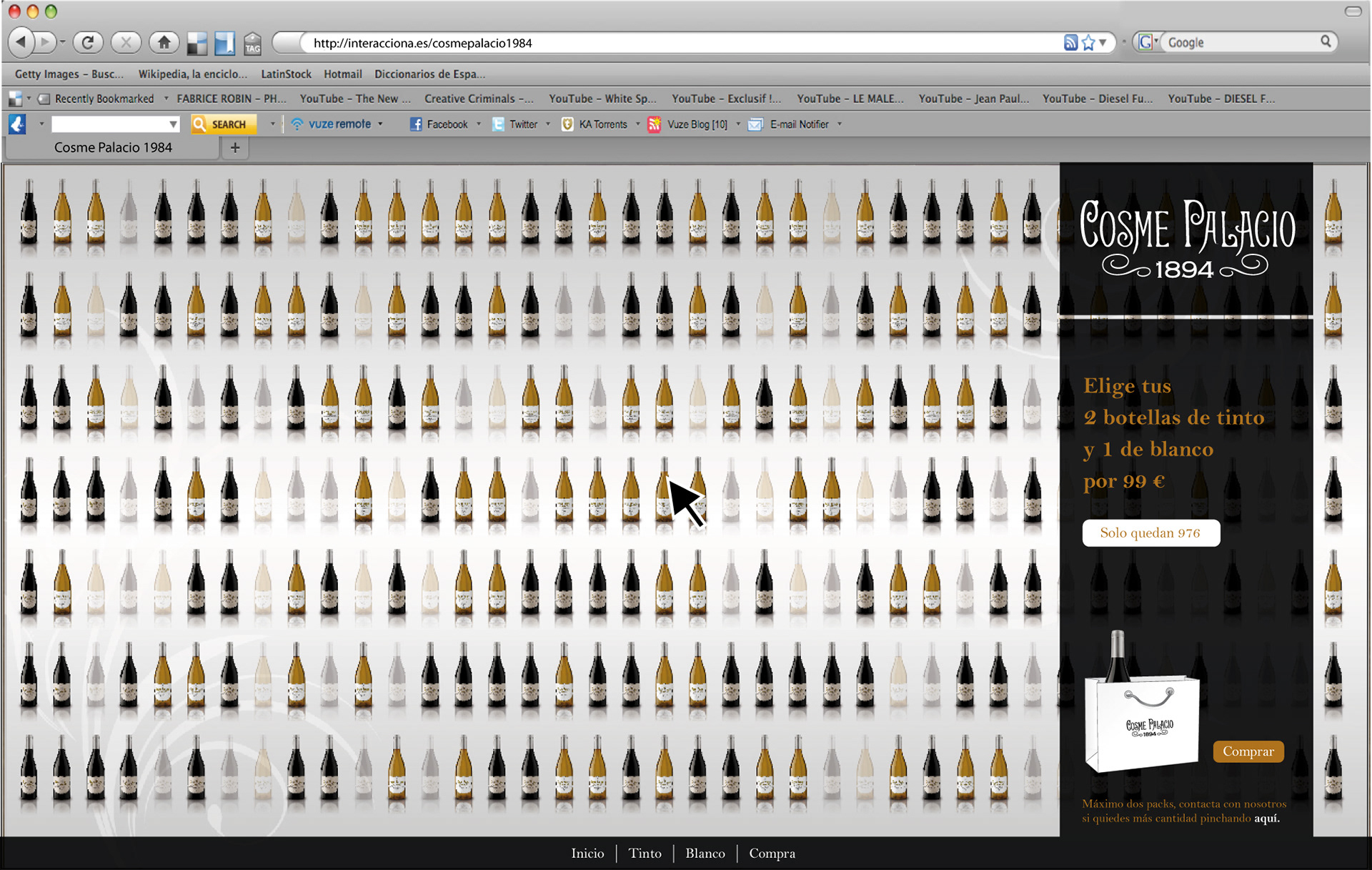Open the home page icon
This screenshot has height=870, width=1372.
pos(164,42)
